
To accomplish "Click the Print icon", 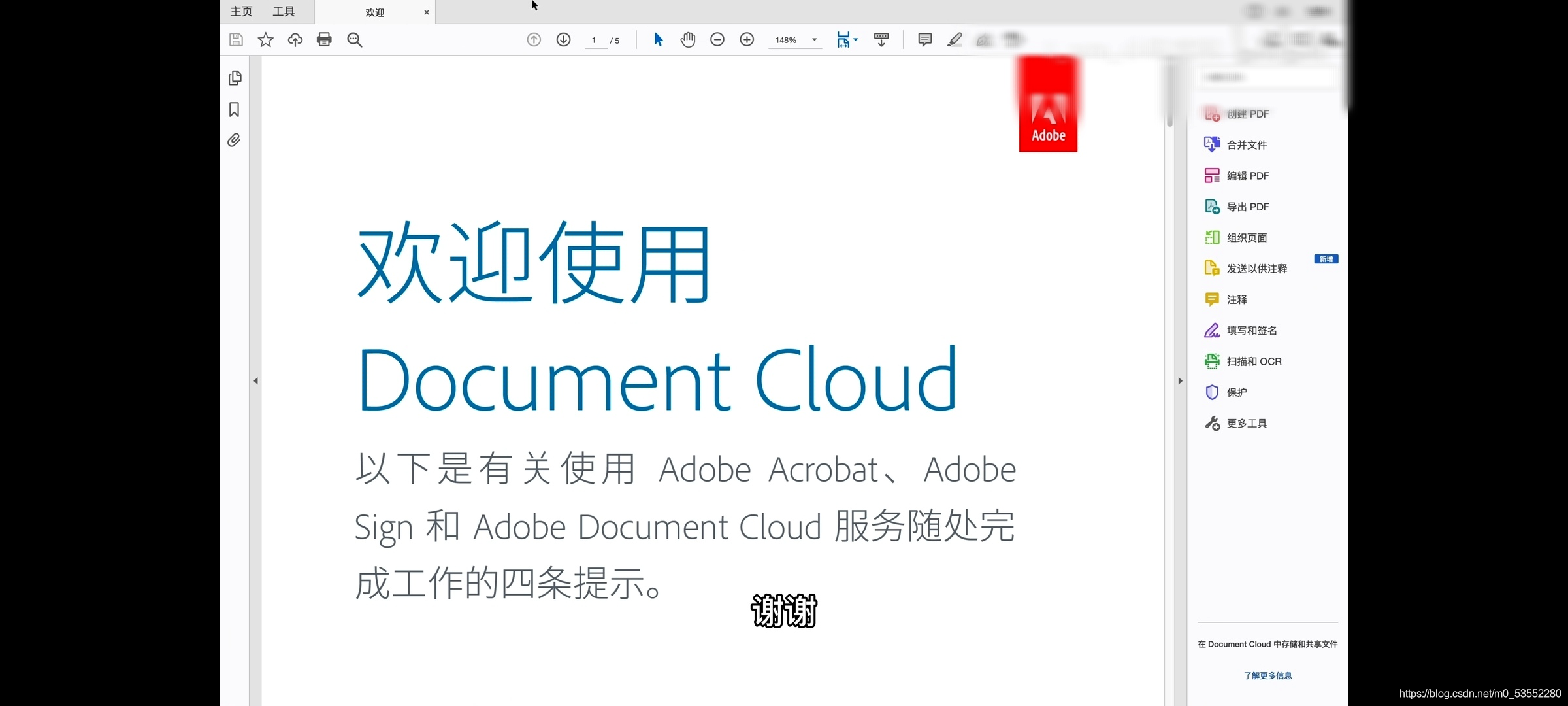I will click(x=324, y=40).
